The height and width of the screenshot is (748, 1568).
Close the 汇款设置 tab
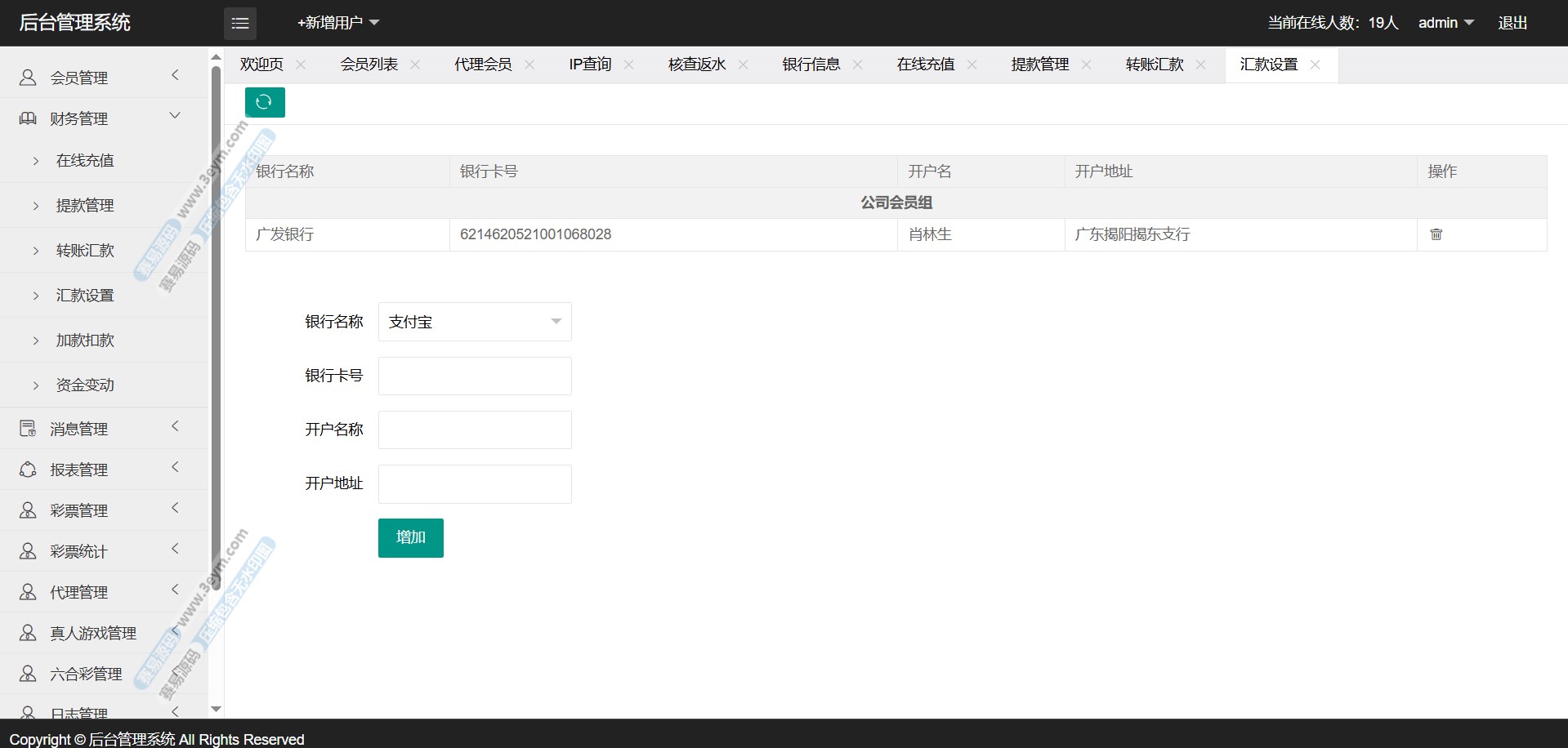1315,65
